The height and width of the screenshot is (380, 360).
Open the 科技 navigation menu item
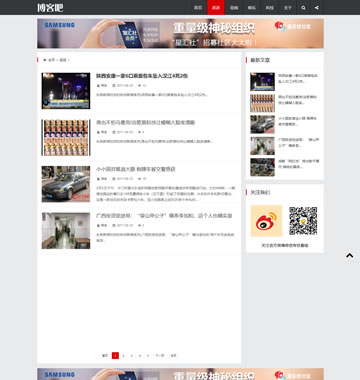click(270, 8)
